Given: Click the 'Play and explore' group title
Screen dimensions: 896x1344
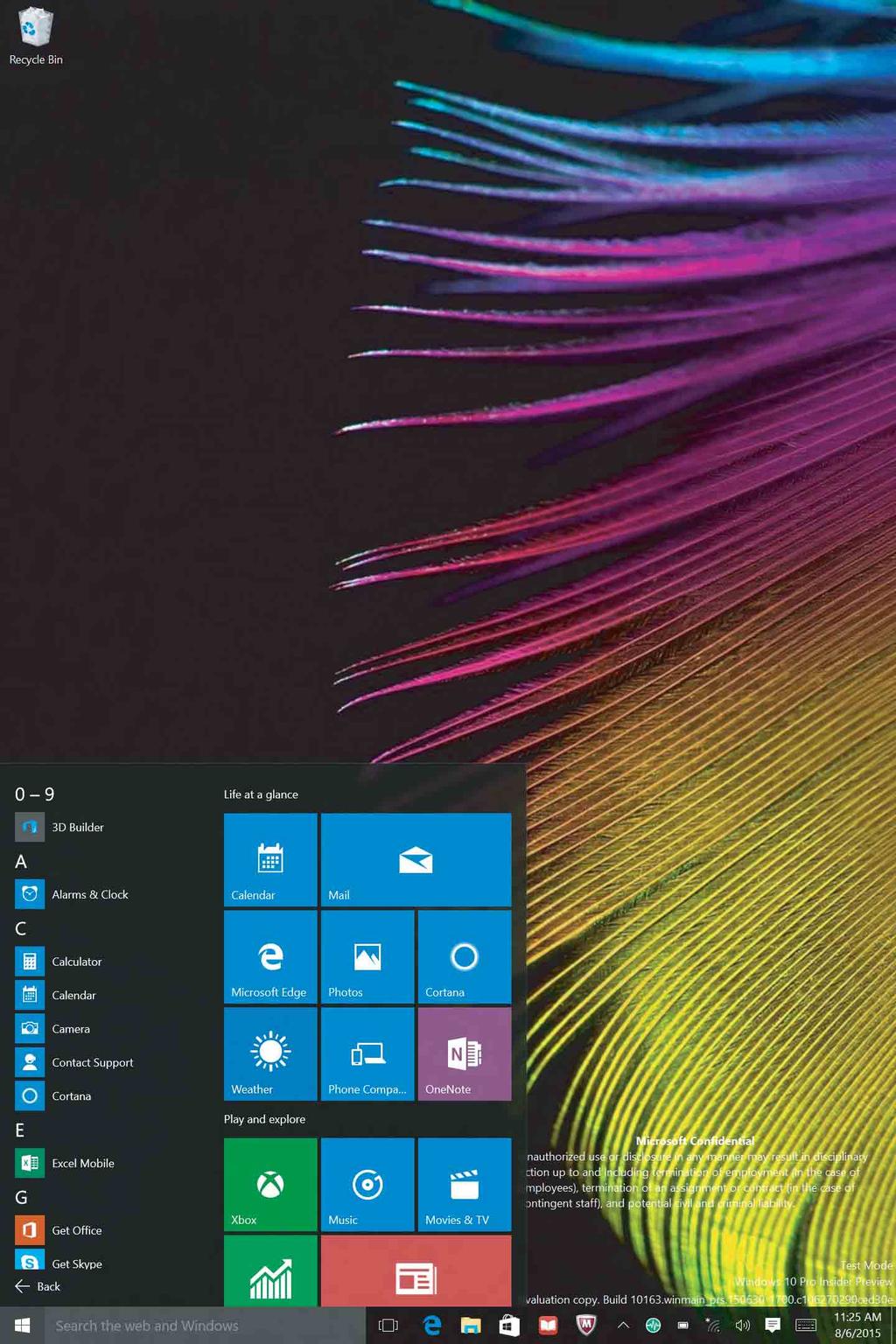Looking at the screenshot, I should click(264, 1119).
